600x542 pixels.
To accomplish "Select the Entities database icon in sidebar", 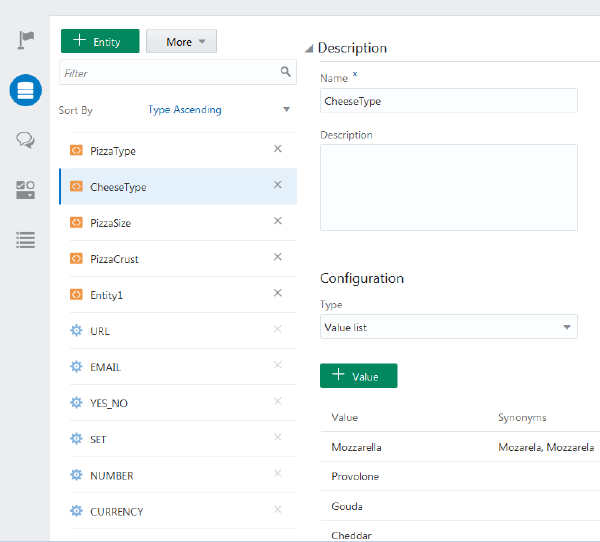I will (x=26, y=90).
